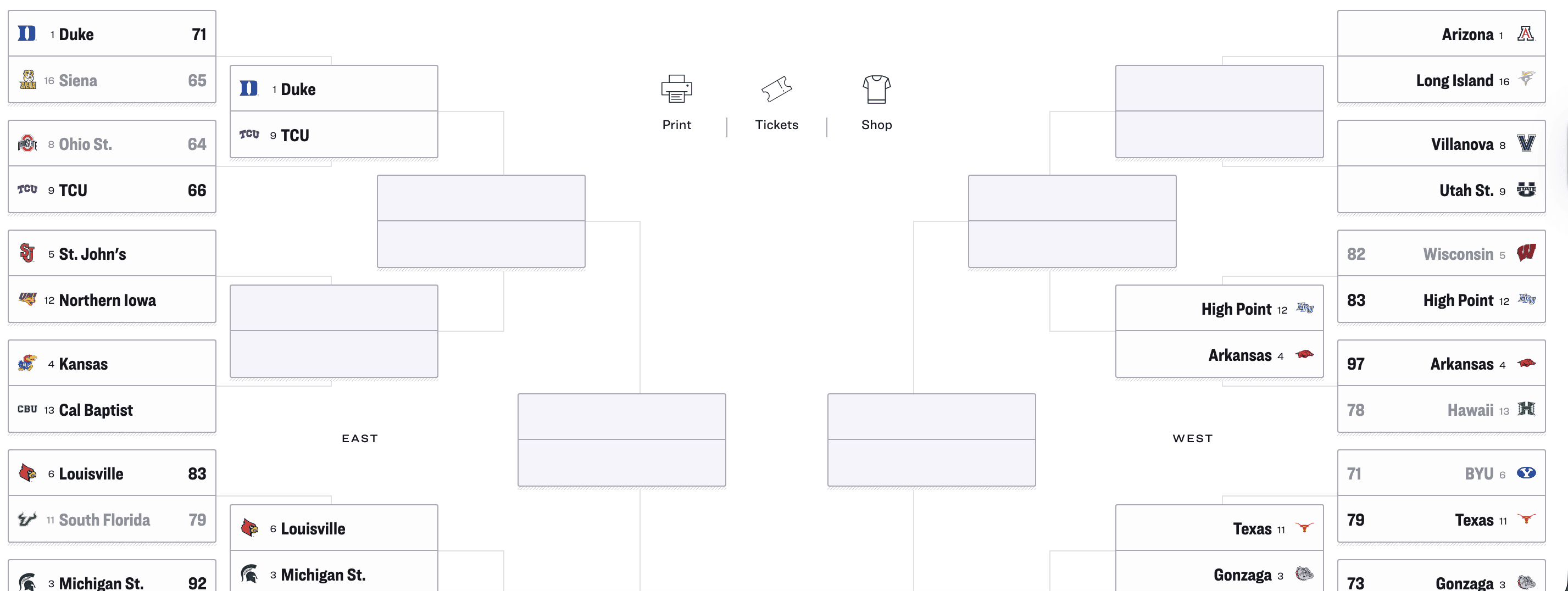Select the High Point 12 seed entry

pyautogui.click(x=1219, y=308)
